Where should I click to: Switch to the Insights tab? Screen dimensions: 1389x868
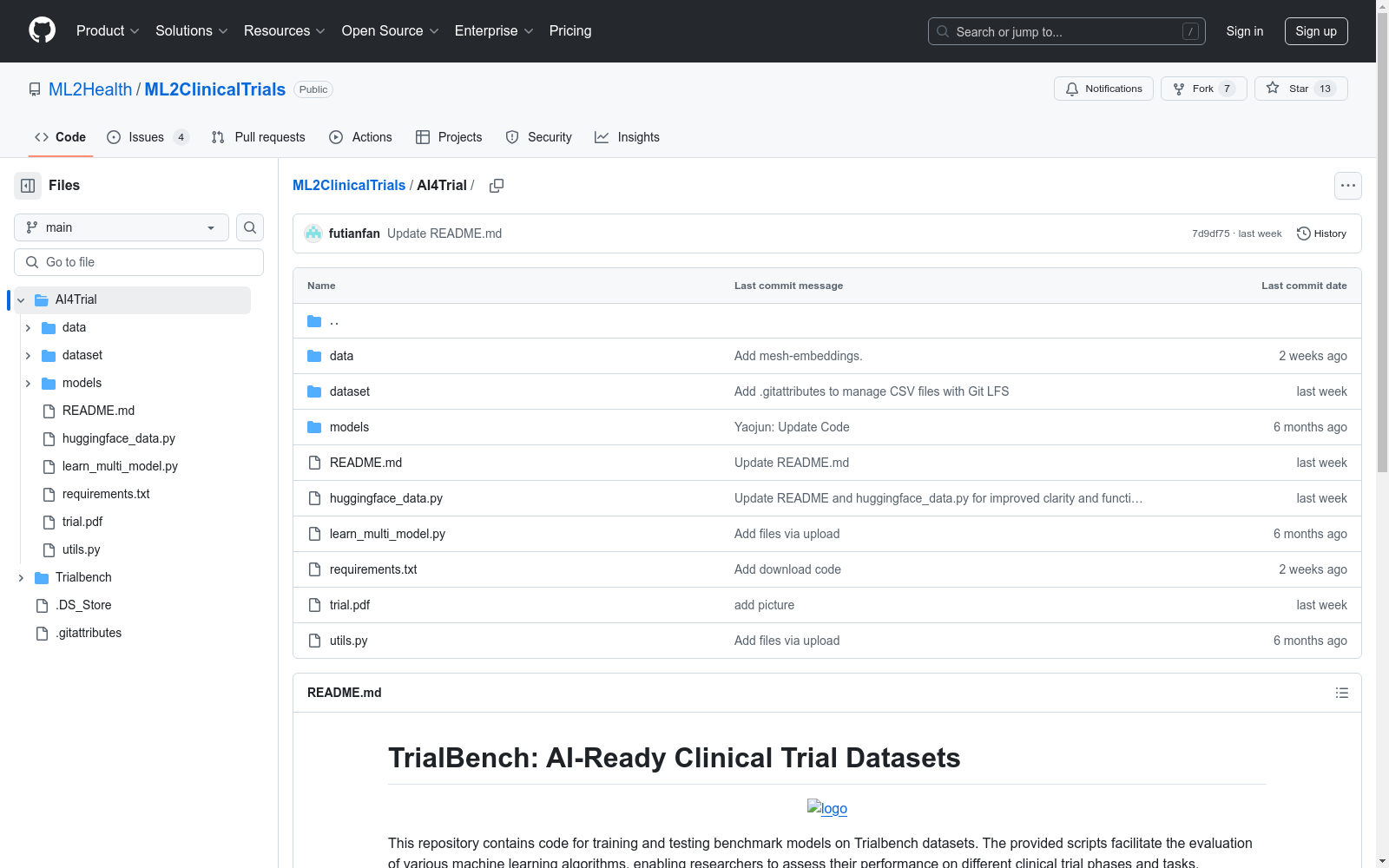tap(627, 137)
